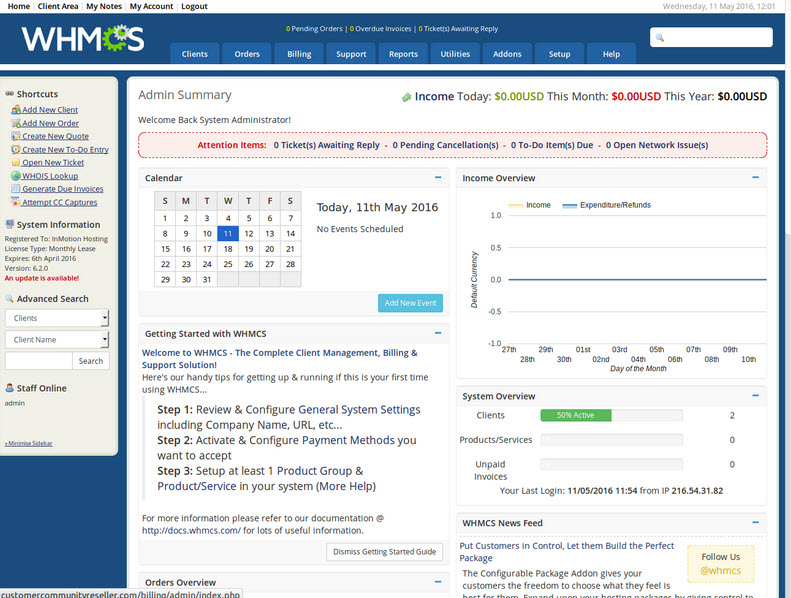Click the Create New To-Do Entry icon
Screen dimensions: 791x598
click(16, 149)
